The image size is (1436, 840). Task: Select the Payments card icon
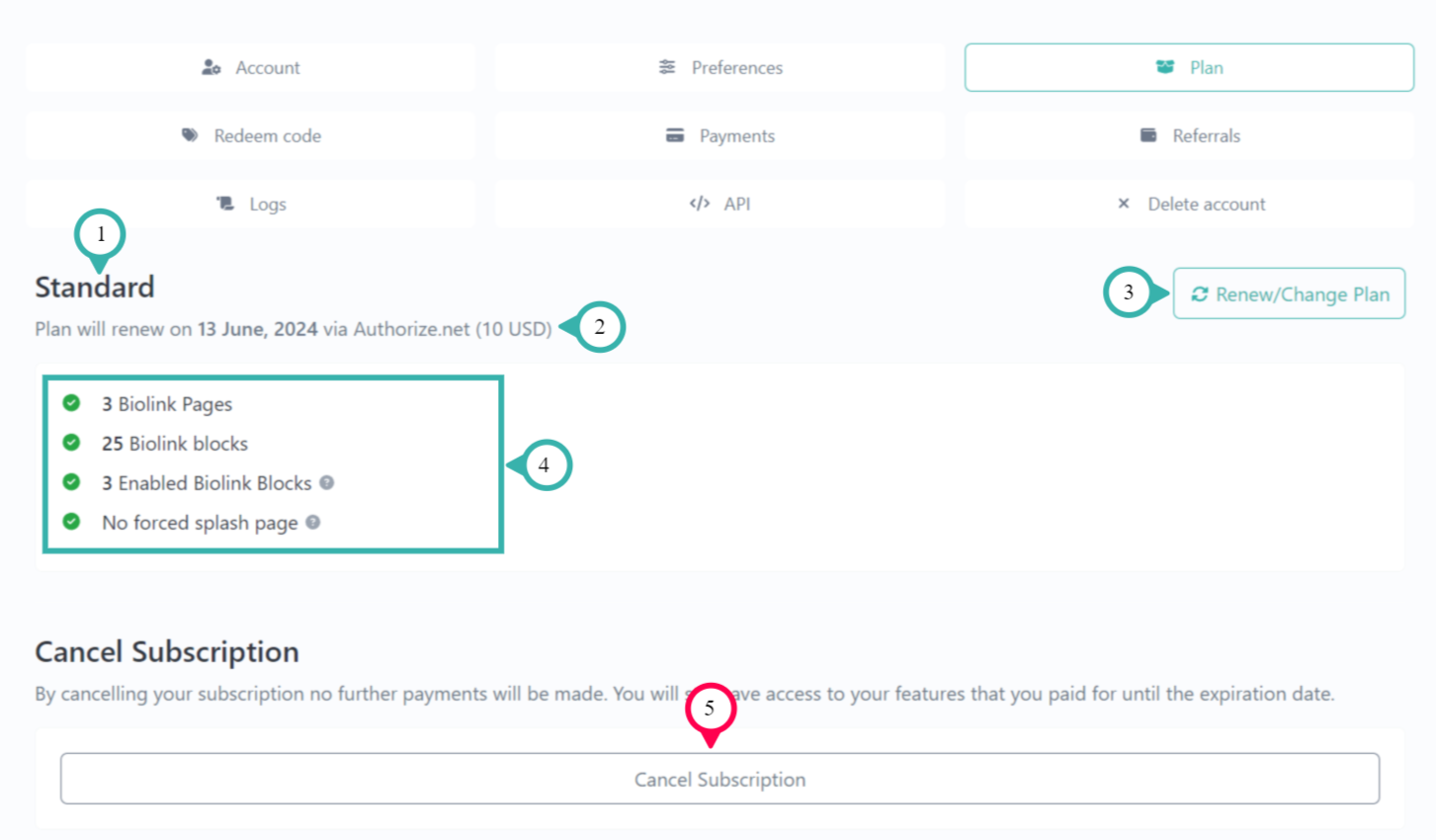(x=674, y=135)
